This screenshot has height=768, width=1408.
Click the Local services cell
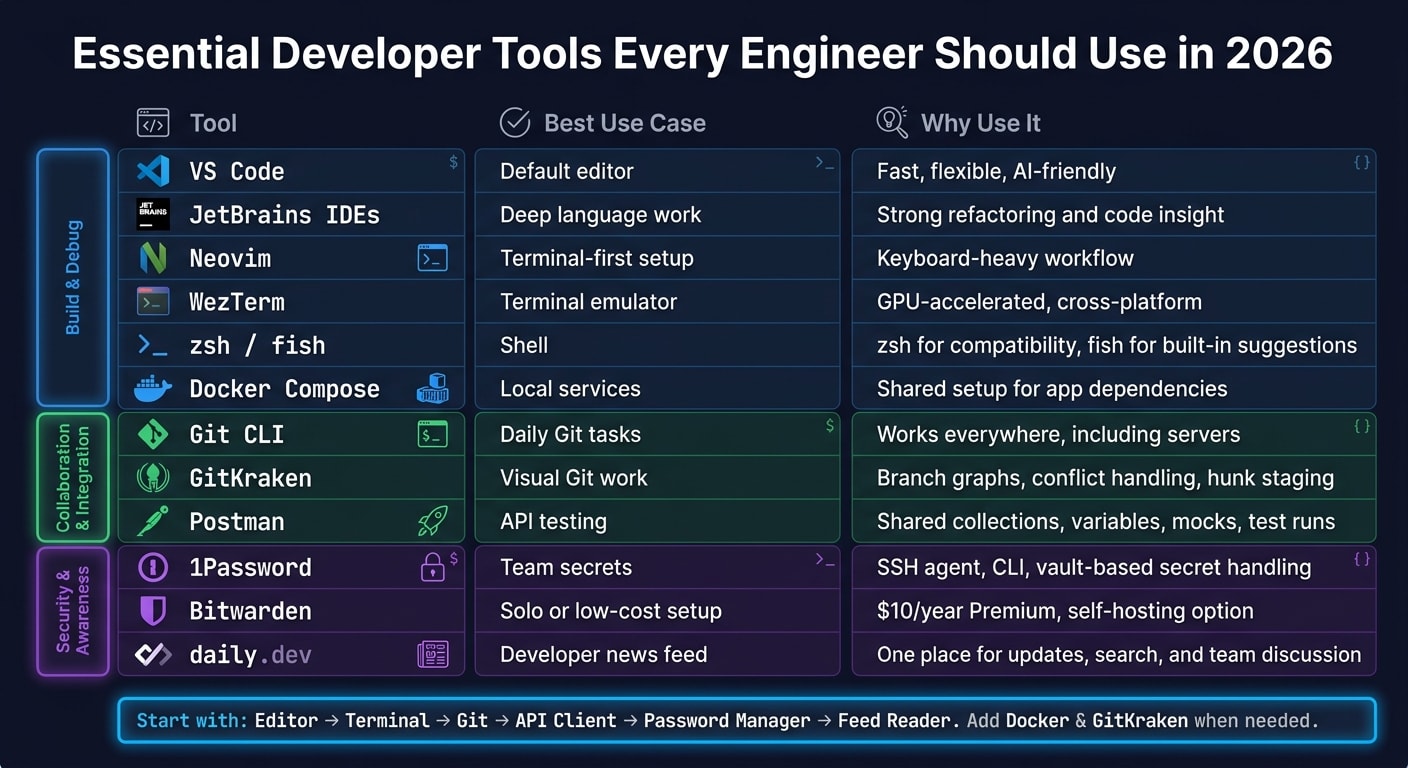(657, 388)
